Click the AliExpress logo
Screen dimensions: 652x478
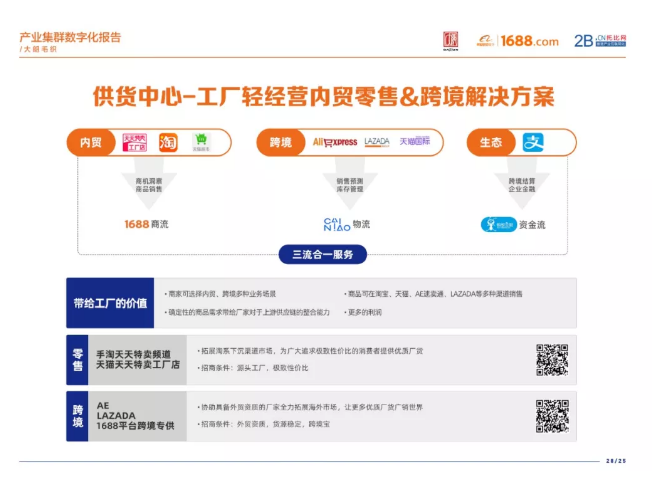(x=335, y=143)
